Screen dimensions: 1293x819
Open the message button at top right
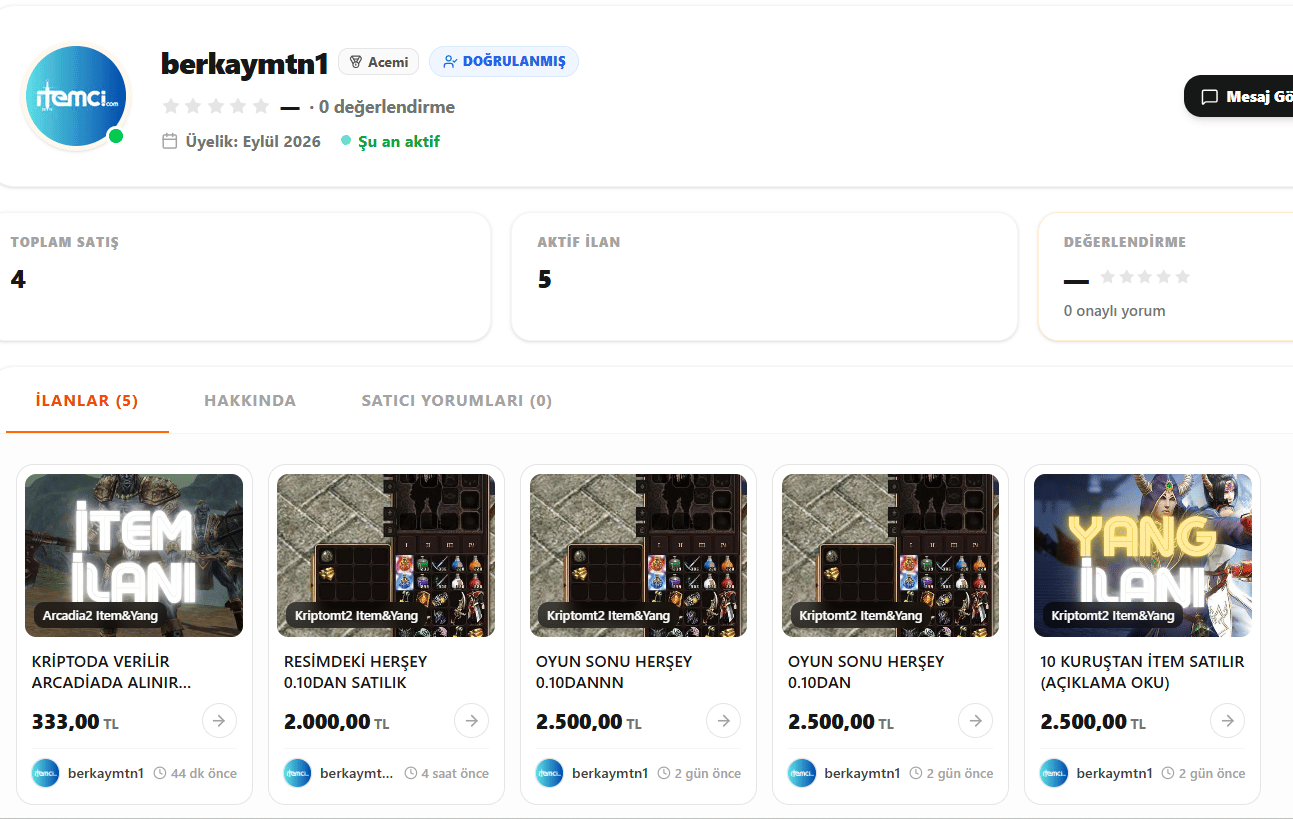[1240, 97]
